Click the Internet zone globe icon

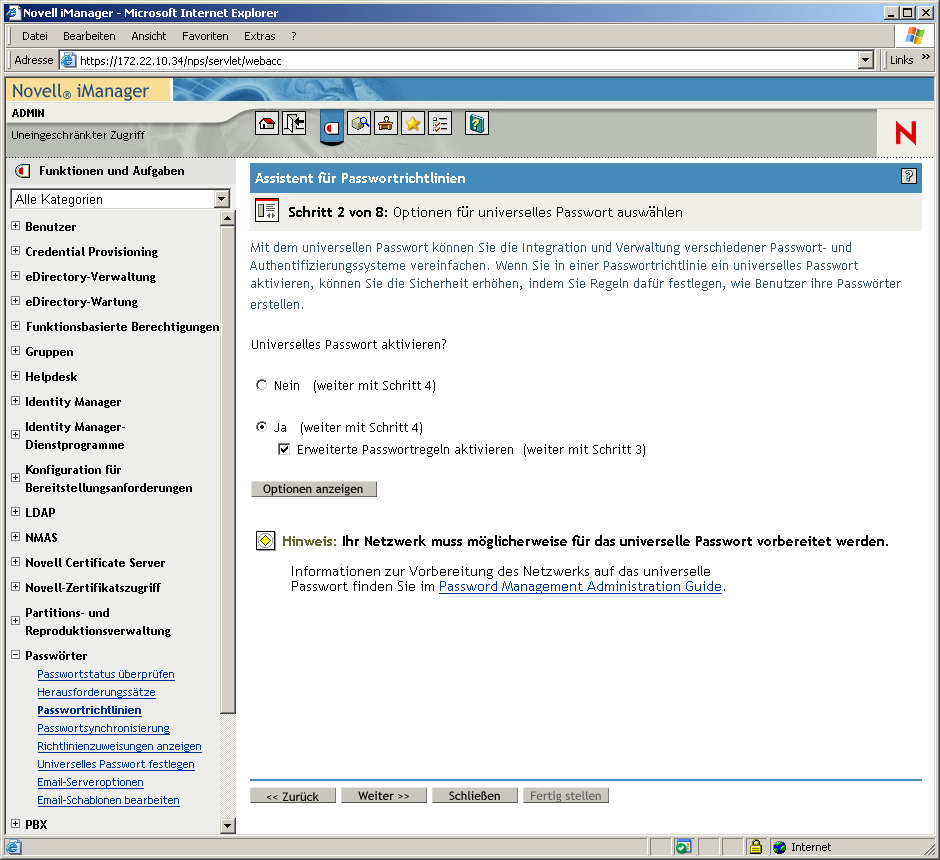coord(779,847)
